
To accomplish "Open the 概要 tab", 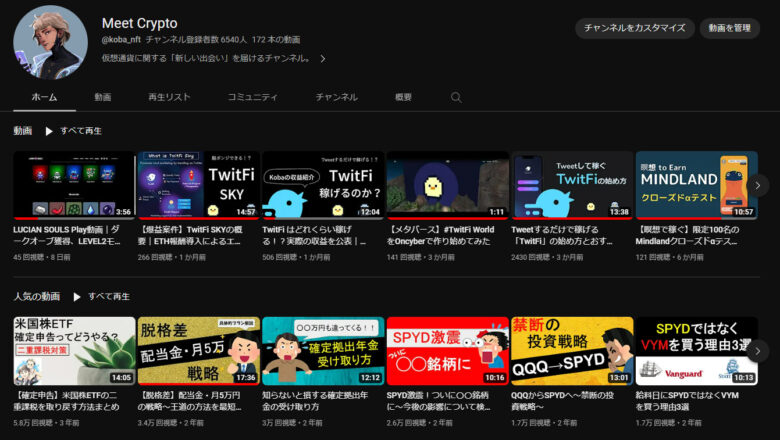I will coord(403,97).
